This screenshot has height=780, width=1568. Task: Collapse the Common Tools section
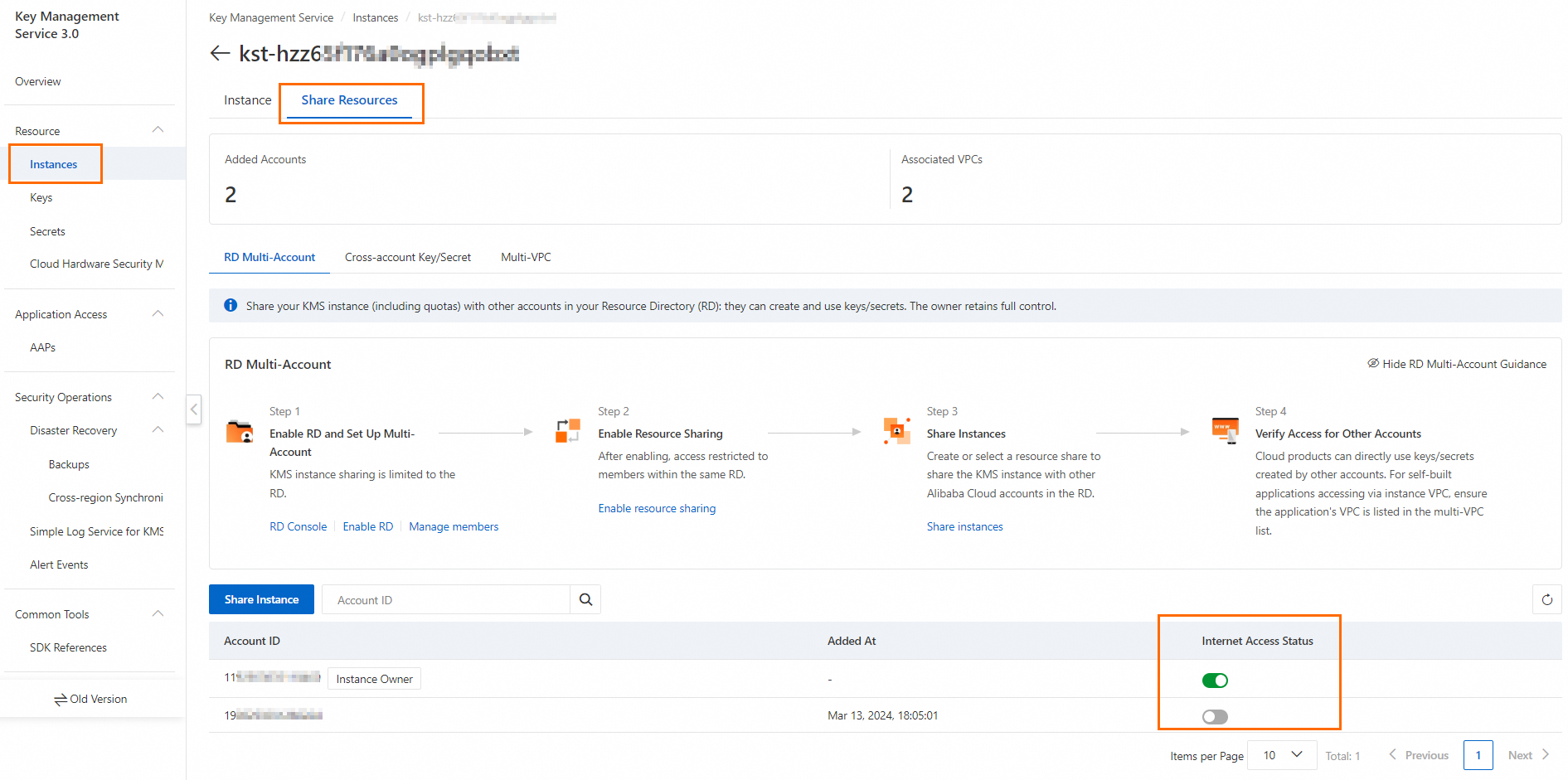click(158, 613)
